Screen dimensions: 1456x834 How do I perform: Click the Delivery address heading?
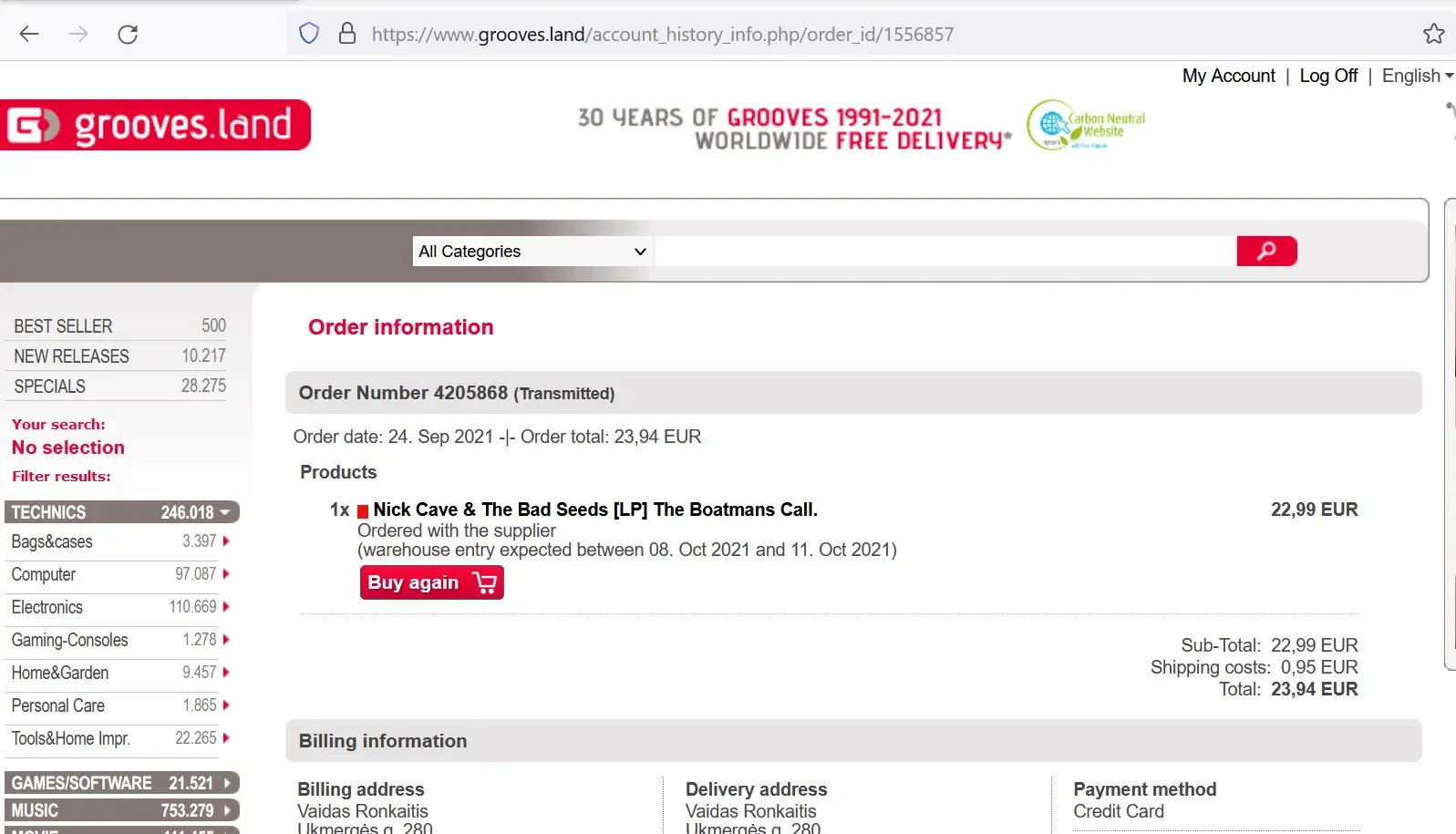click(757, 789)
